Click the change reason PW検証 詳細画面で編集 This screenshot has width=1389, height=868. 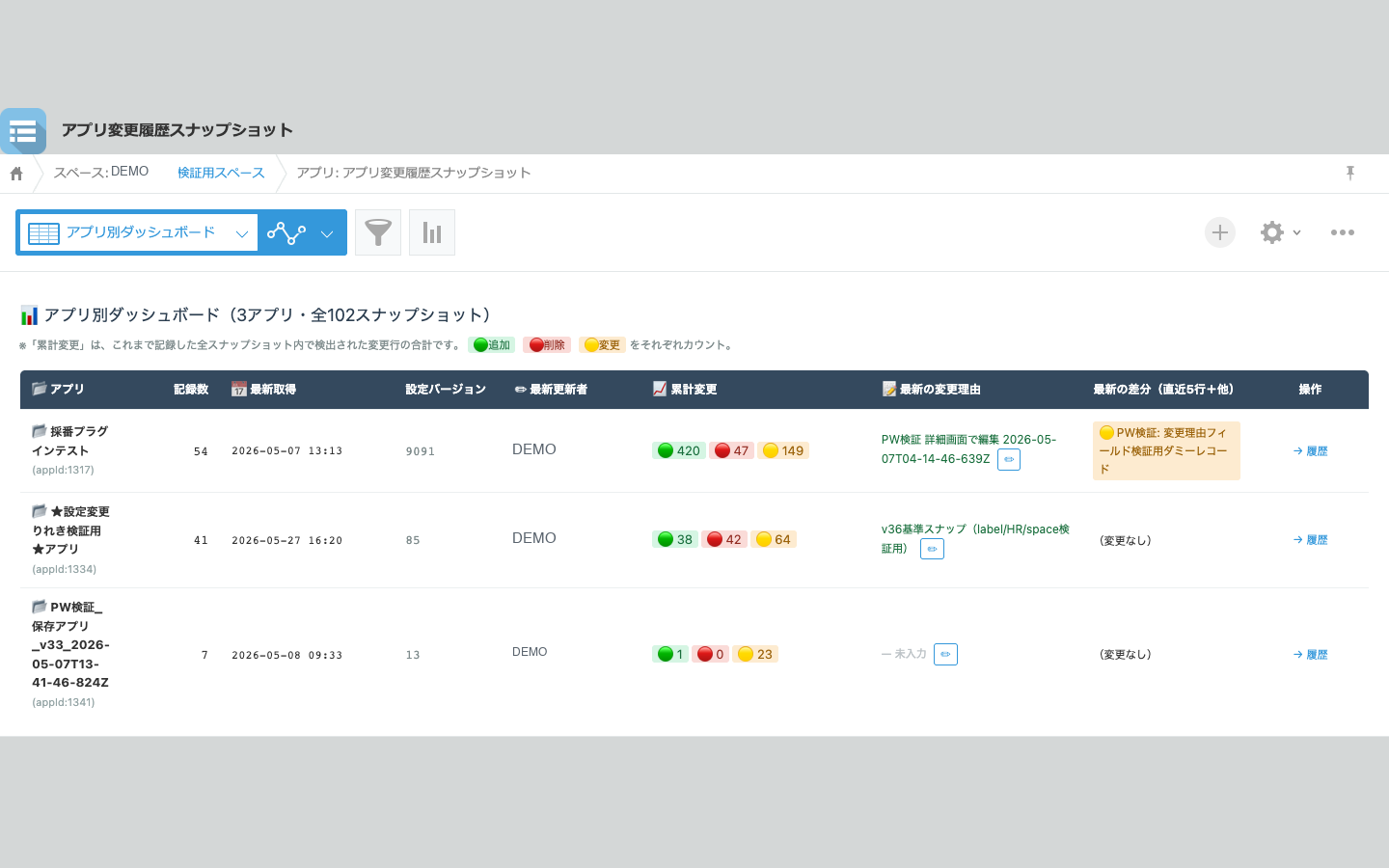tap(968, 448)
